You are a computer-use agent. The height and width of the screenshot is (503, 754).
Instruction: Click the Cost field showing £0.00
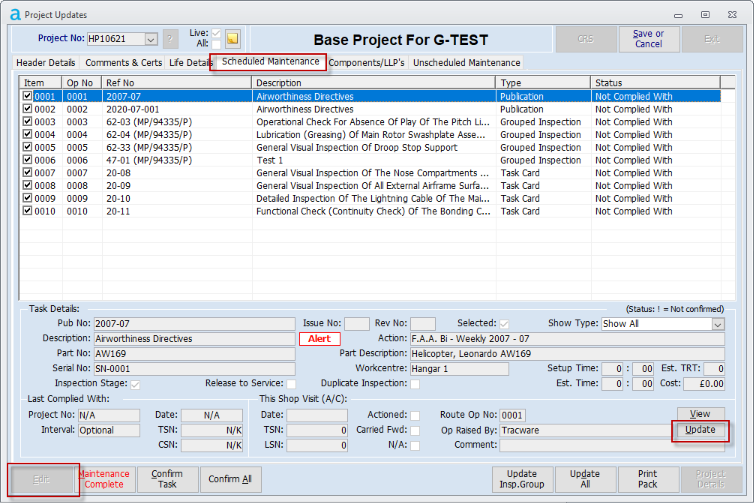[x=704, y=384]
